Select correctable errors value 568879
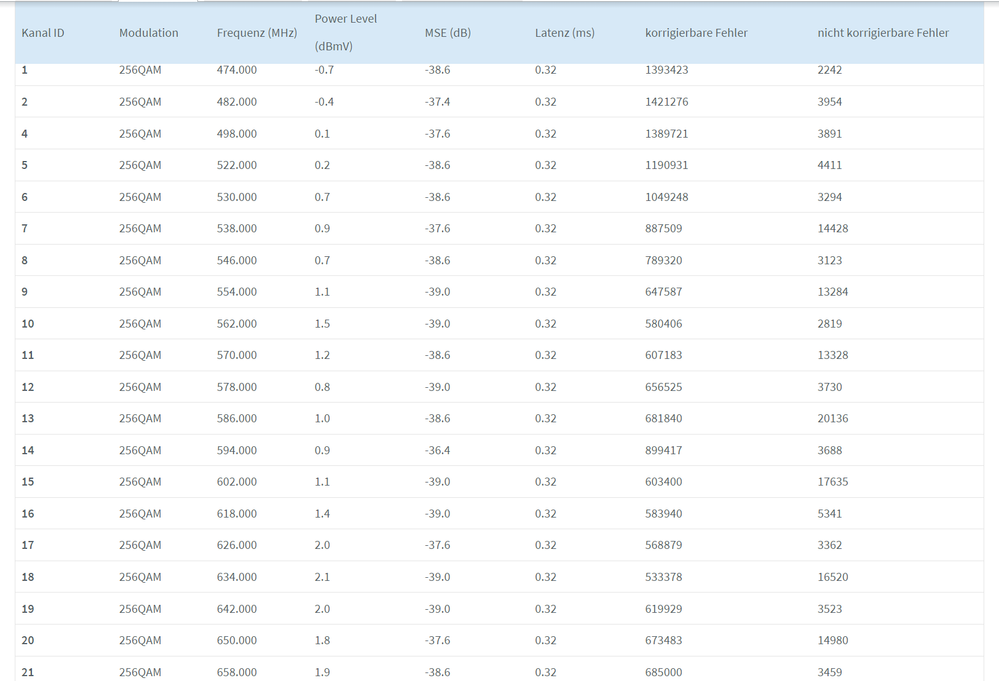Image resolution: width=999 pixels, height=681 pixels. [663, 545]
